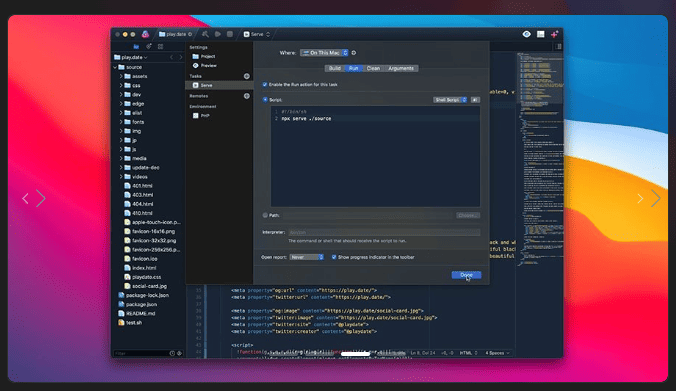Select the index.html file
This screenshot has width=676, height=391.
[x=140, y=268]
